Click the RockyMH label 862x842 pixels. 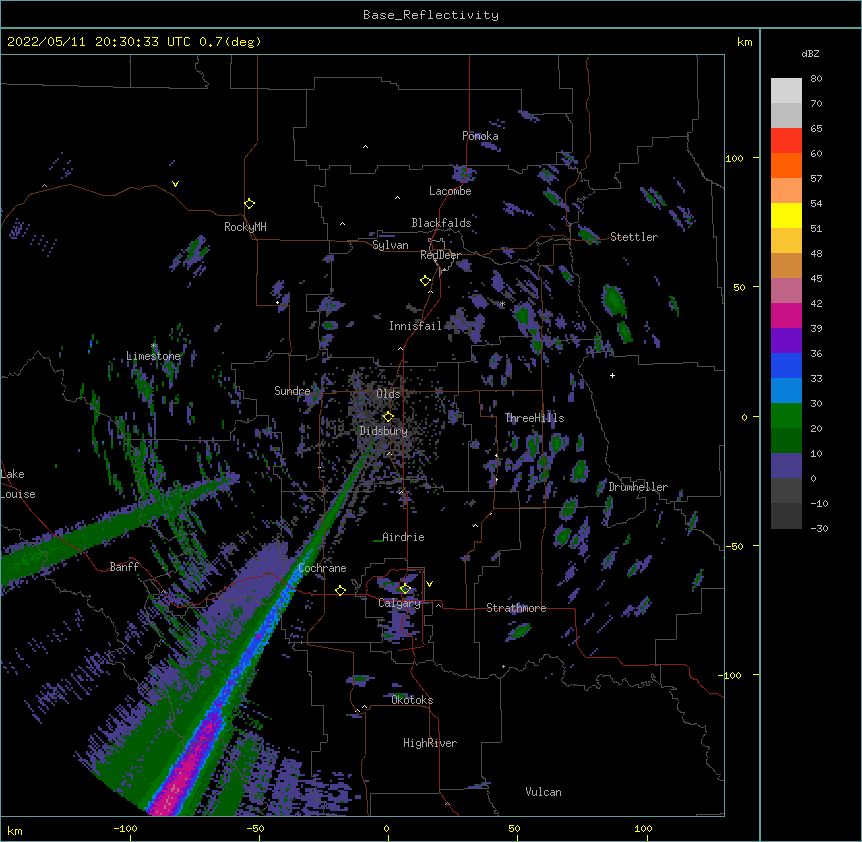[245, 226]
